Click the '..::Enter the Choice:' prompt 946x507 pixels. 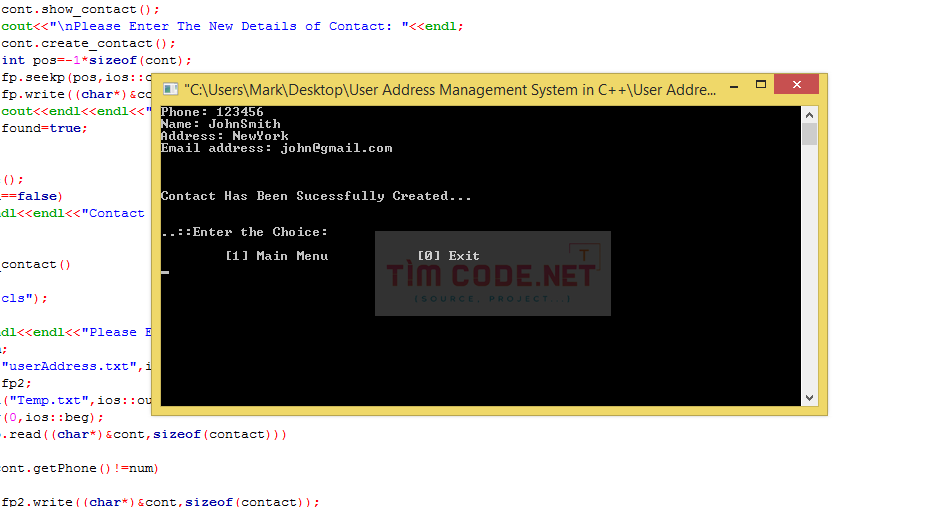[x=244, y=232]
